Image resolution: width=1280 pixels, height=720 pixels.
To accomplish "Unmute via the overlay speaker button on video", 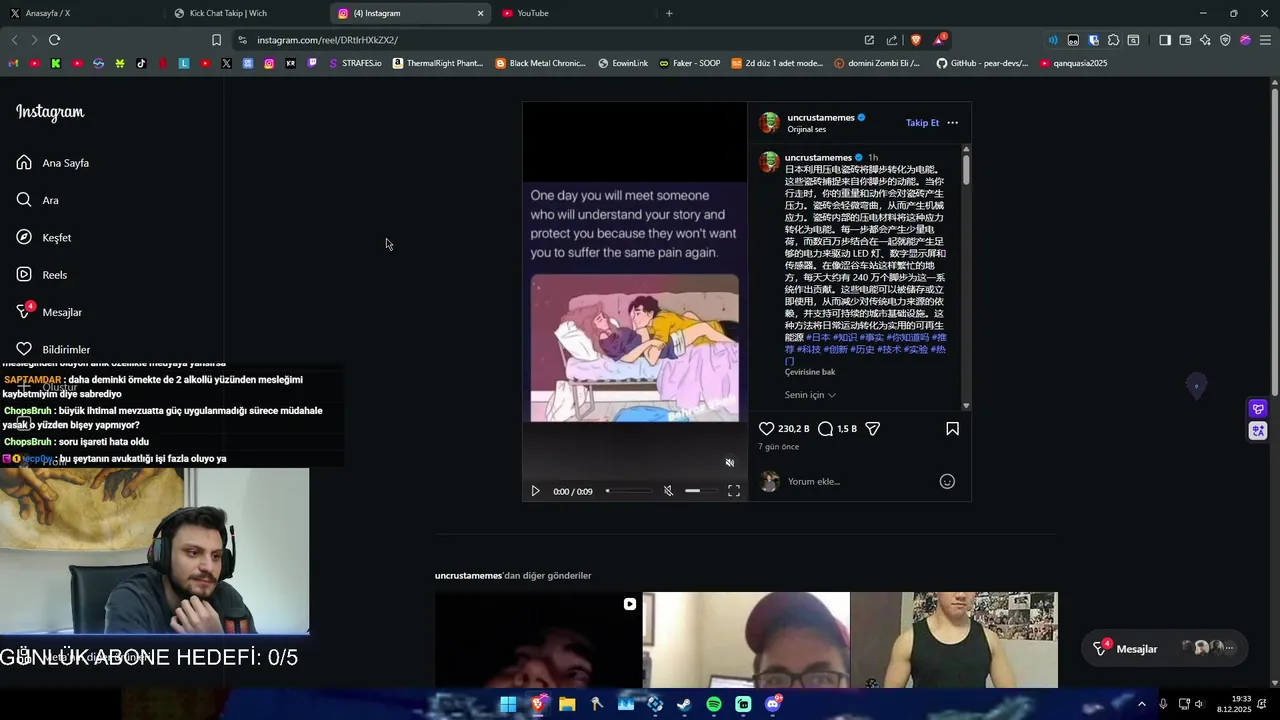I will pyautogui.click(x=729, y=462).
